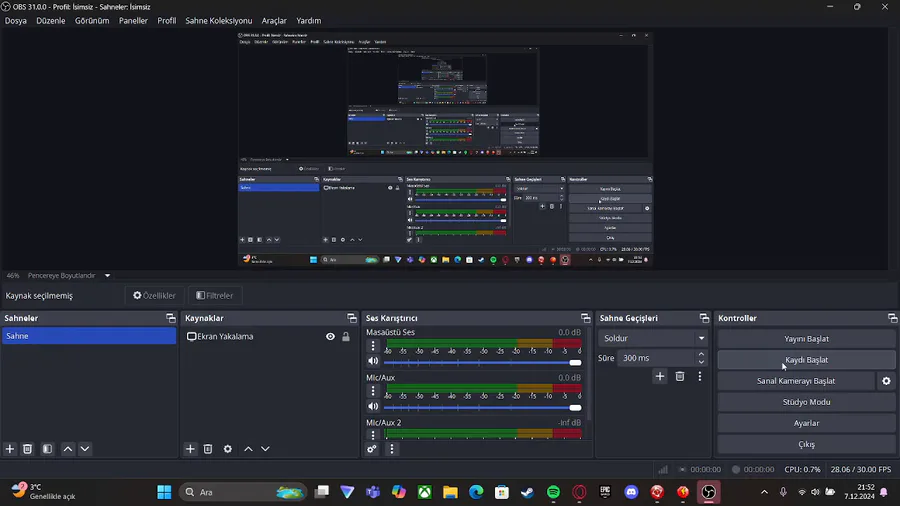The height and width of the screenshot is (506, 900).
Task: Open Steam from taskbar
Action: [527, 492]
